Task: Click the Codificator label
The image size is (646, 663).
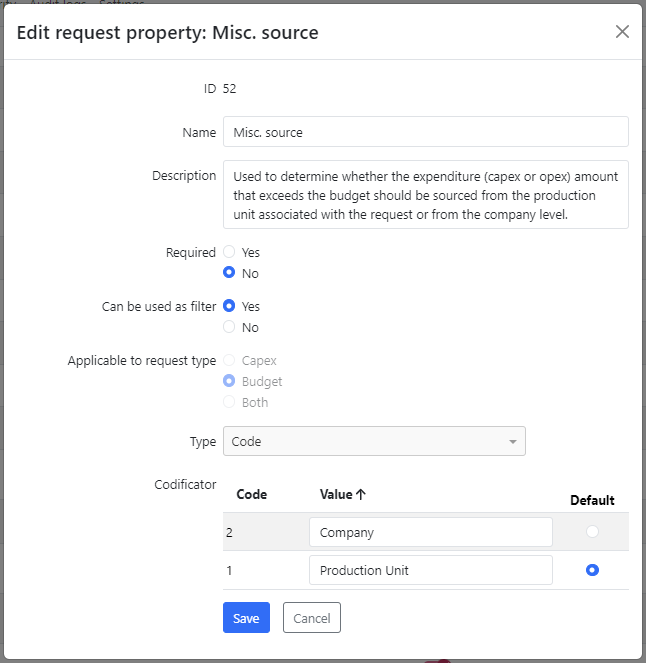Action: point(185,484)
